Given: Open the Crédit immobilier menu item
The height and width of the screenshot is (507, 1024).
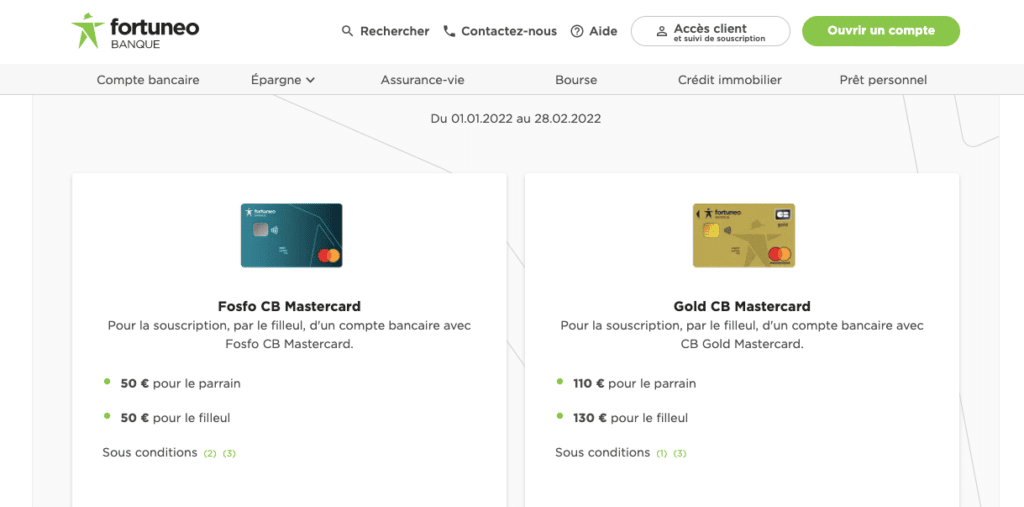Looking at the screenshot, I should coord(729,80).
